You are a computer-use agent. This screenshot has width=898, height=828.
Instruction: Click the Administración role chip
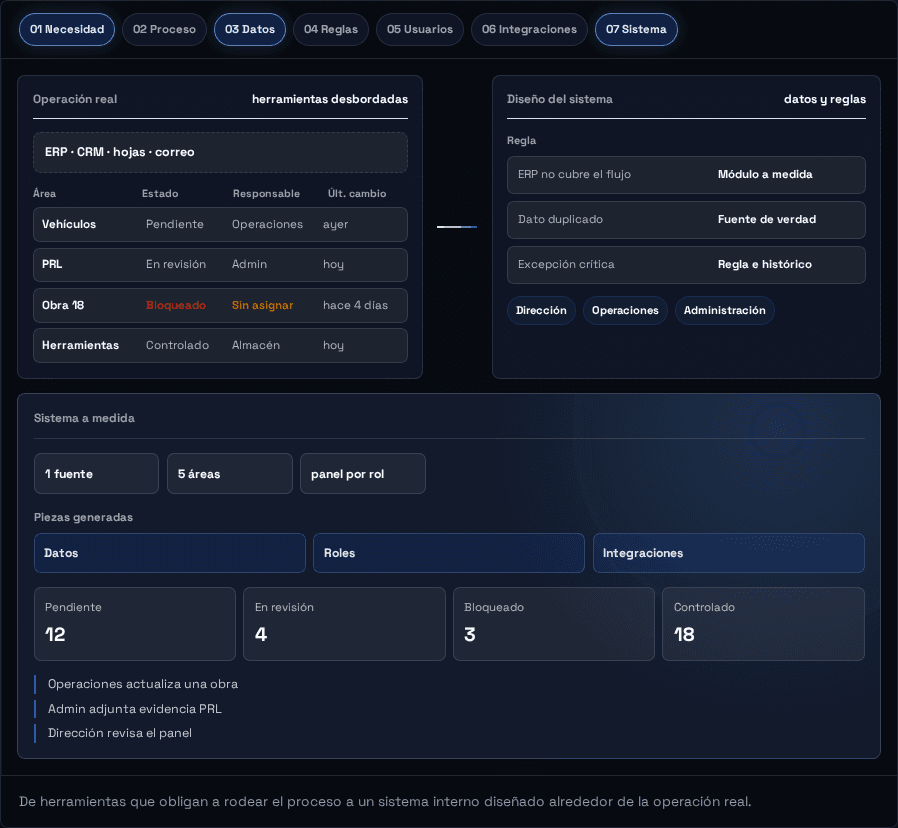pos(724,310)
